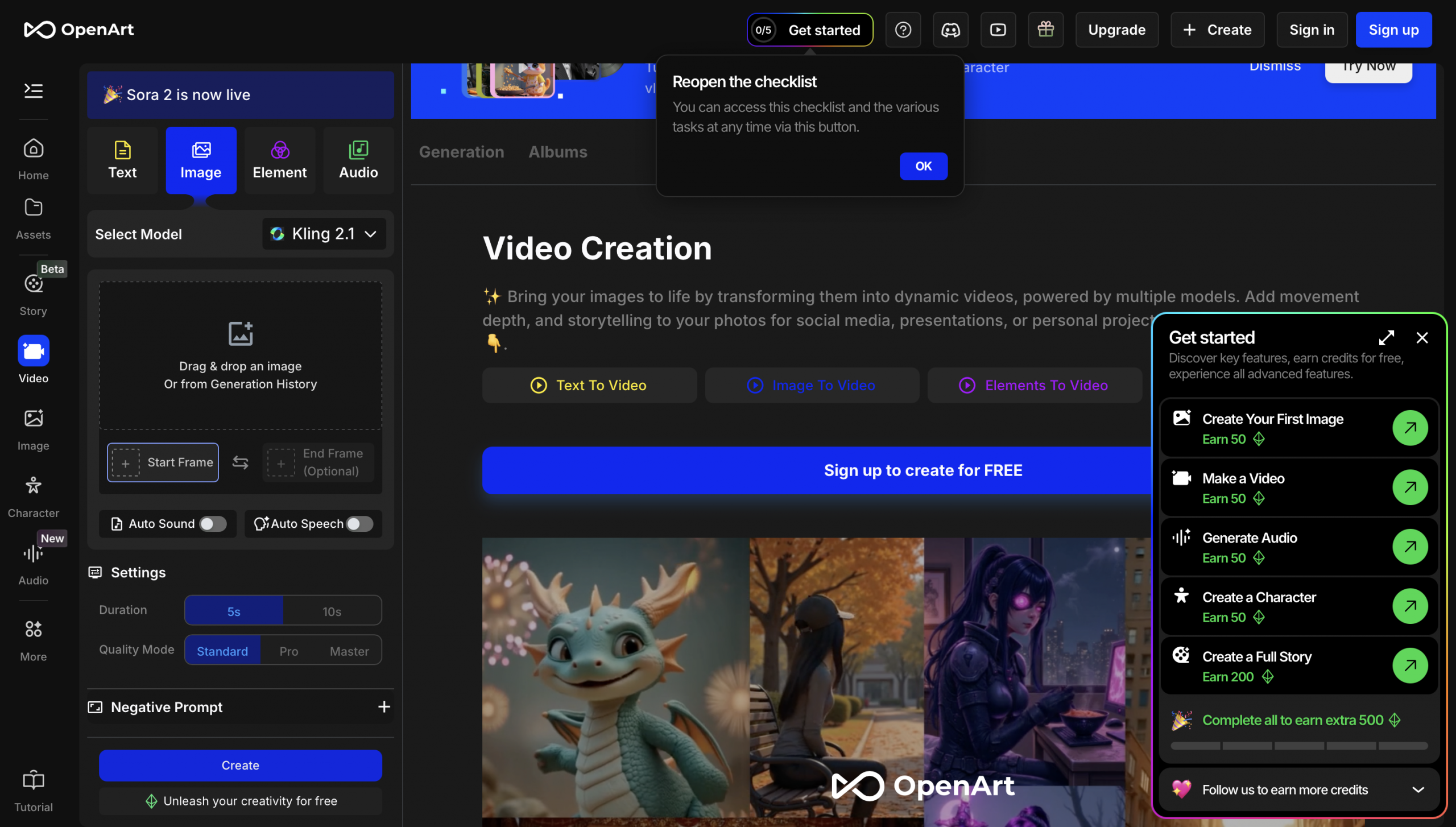Enable the Auto Sound toggle
This screenshot has height=827, width=1456.
[x=213, y=523]
